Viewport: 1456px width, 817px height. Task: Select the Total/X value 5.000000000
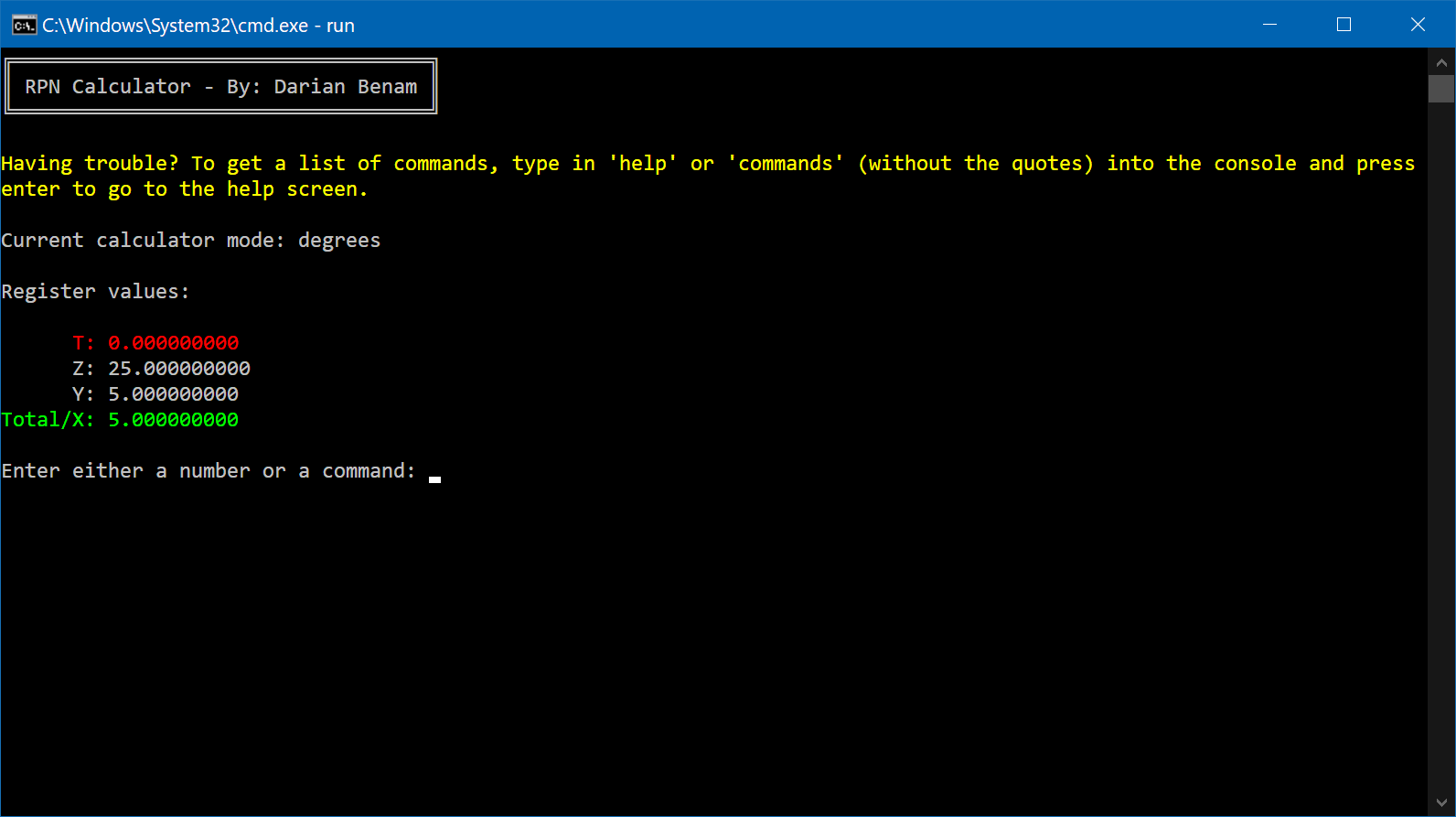(174, 420)
